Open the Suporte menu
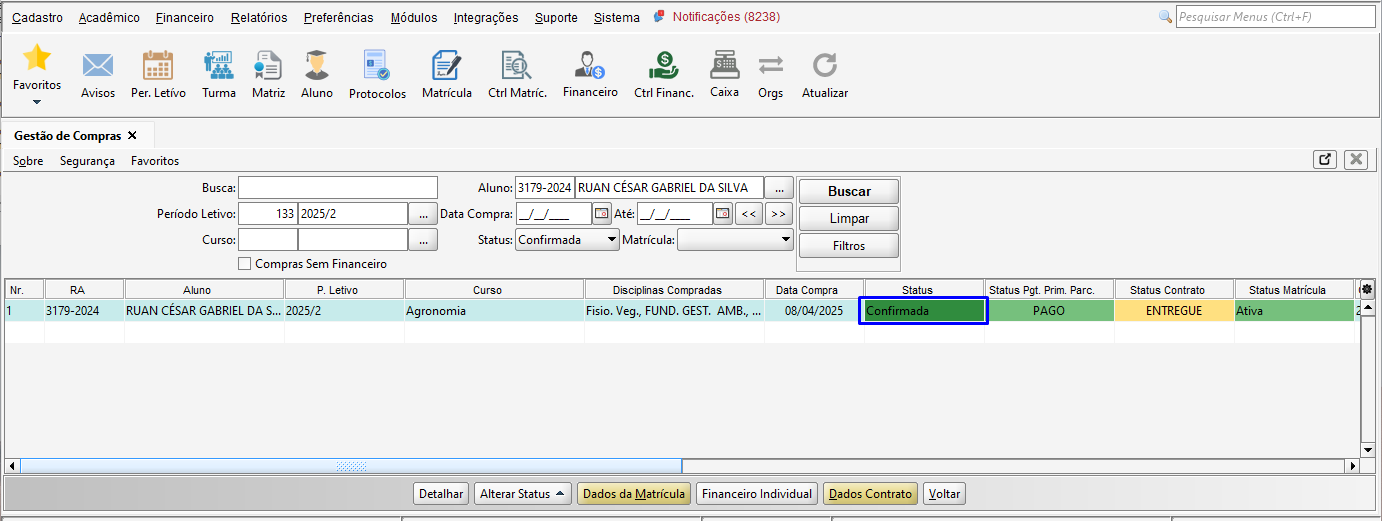Screen dimensions: 1382x521 point(556,17)
